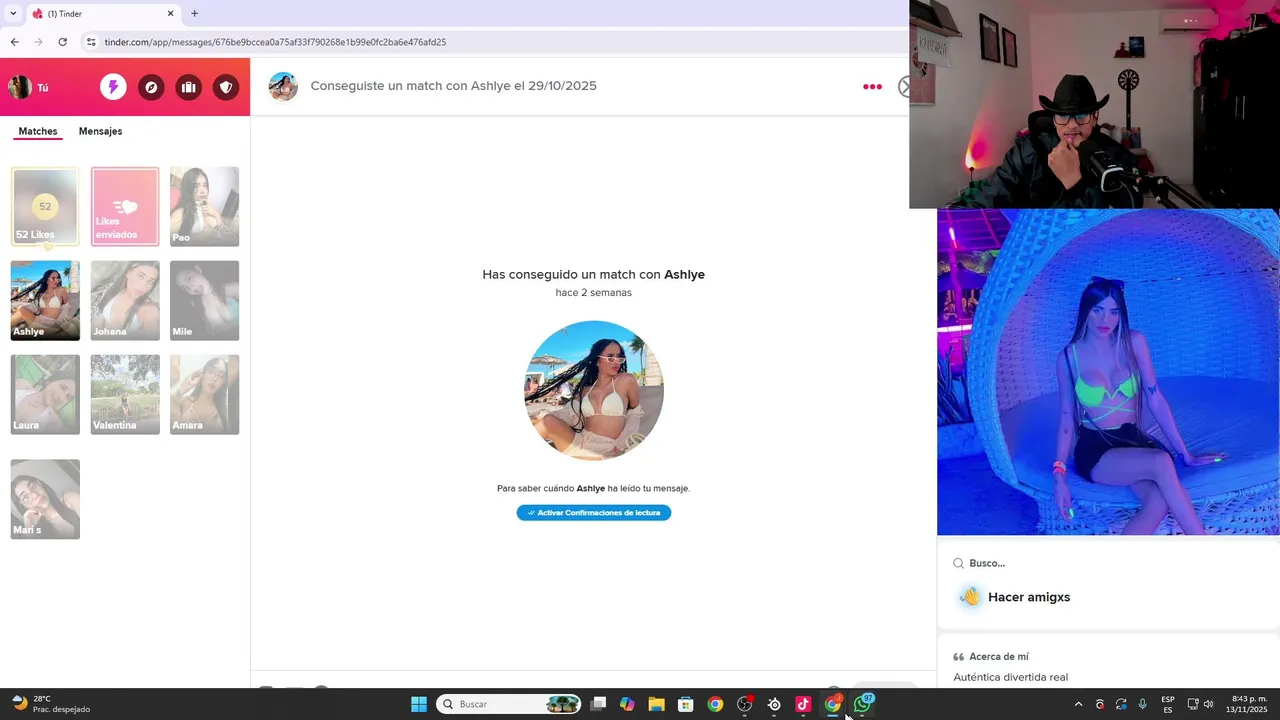This screenshot has width=1280, height=720.
Task: Click the microphone tray icon
Action: coord(1142,704)
